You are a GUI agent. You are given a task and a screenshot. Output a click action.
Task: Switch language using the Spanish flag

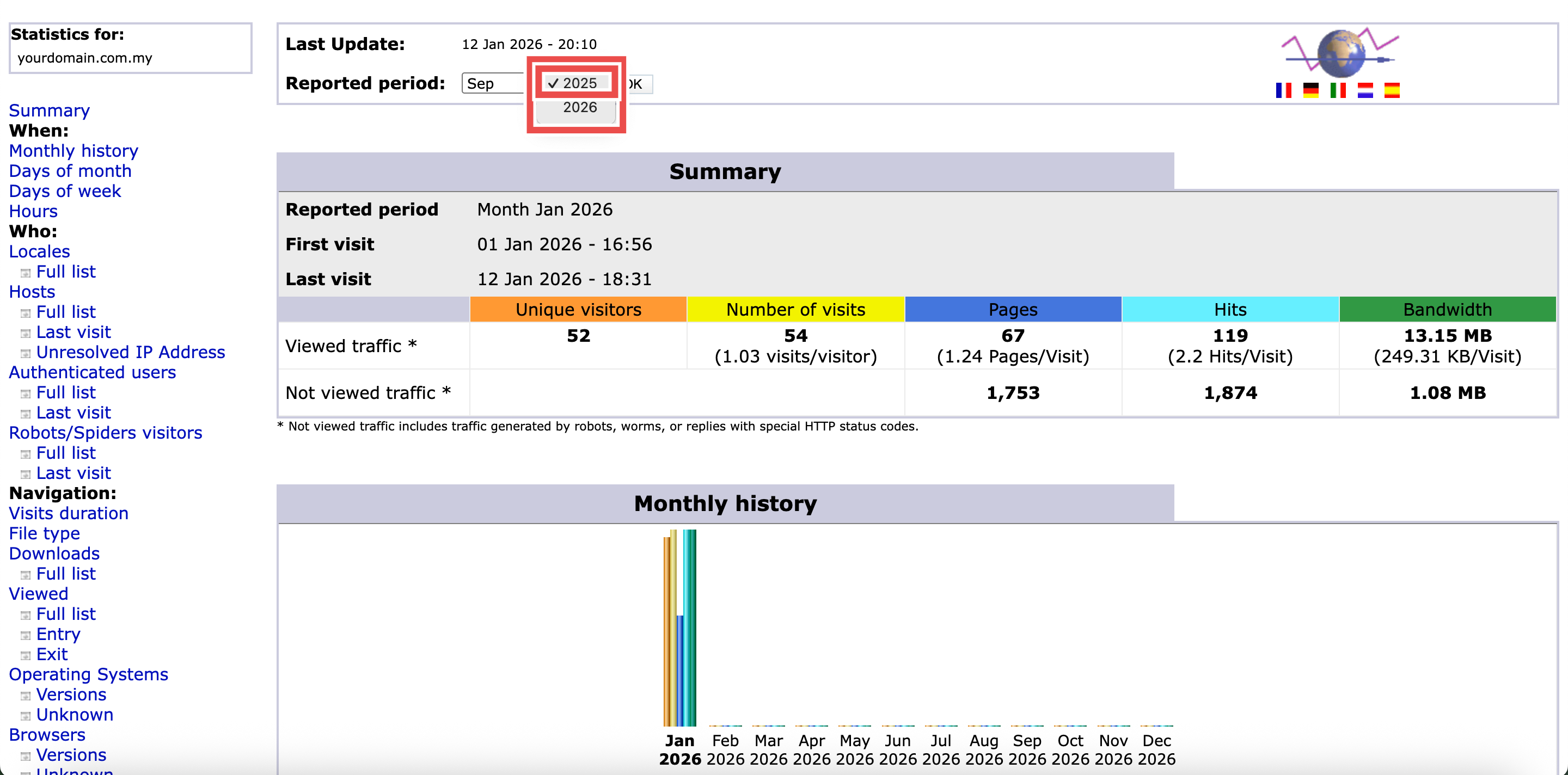(1392, 91)
